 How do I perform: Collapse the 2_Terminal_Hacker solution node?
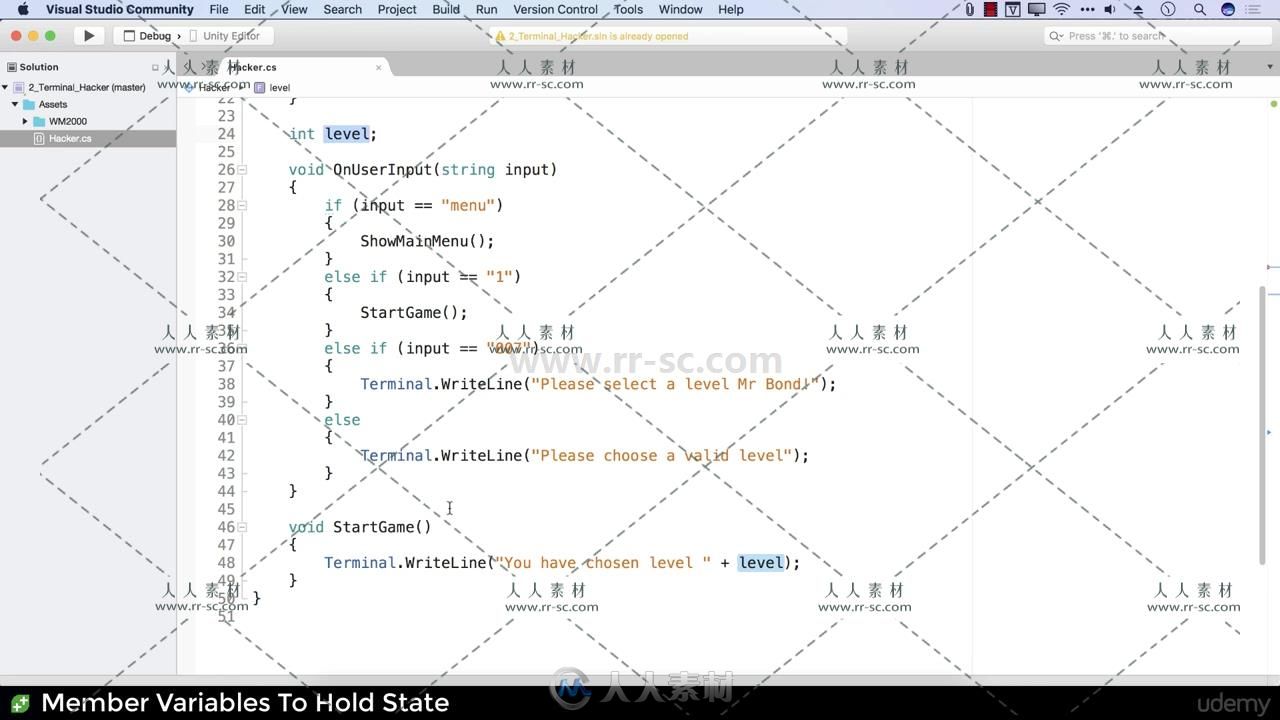tap(7, 87)
